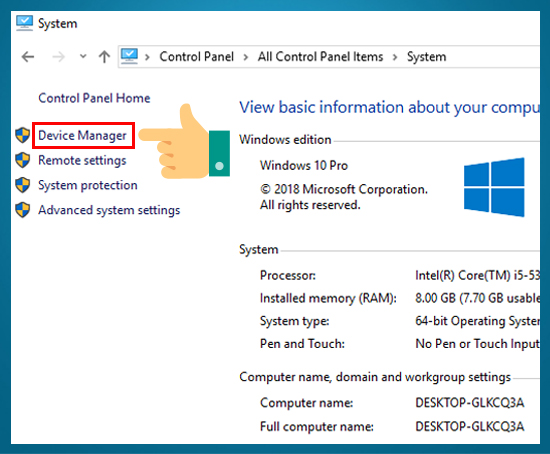
Task: Open the Remote settings link
Action: [x=82, y=160]
